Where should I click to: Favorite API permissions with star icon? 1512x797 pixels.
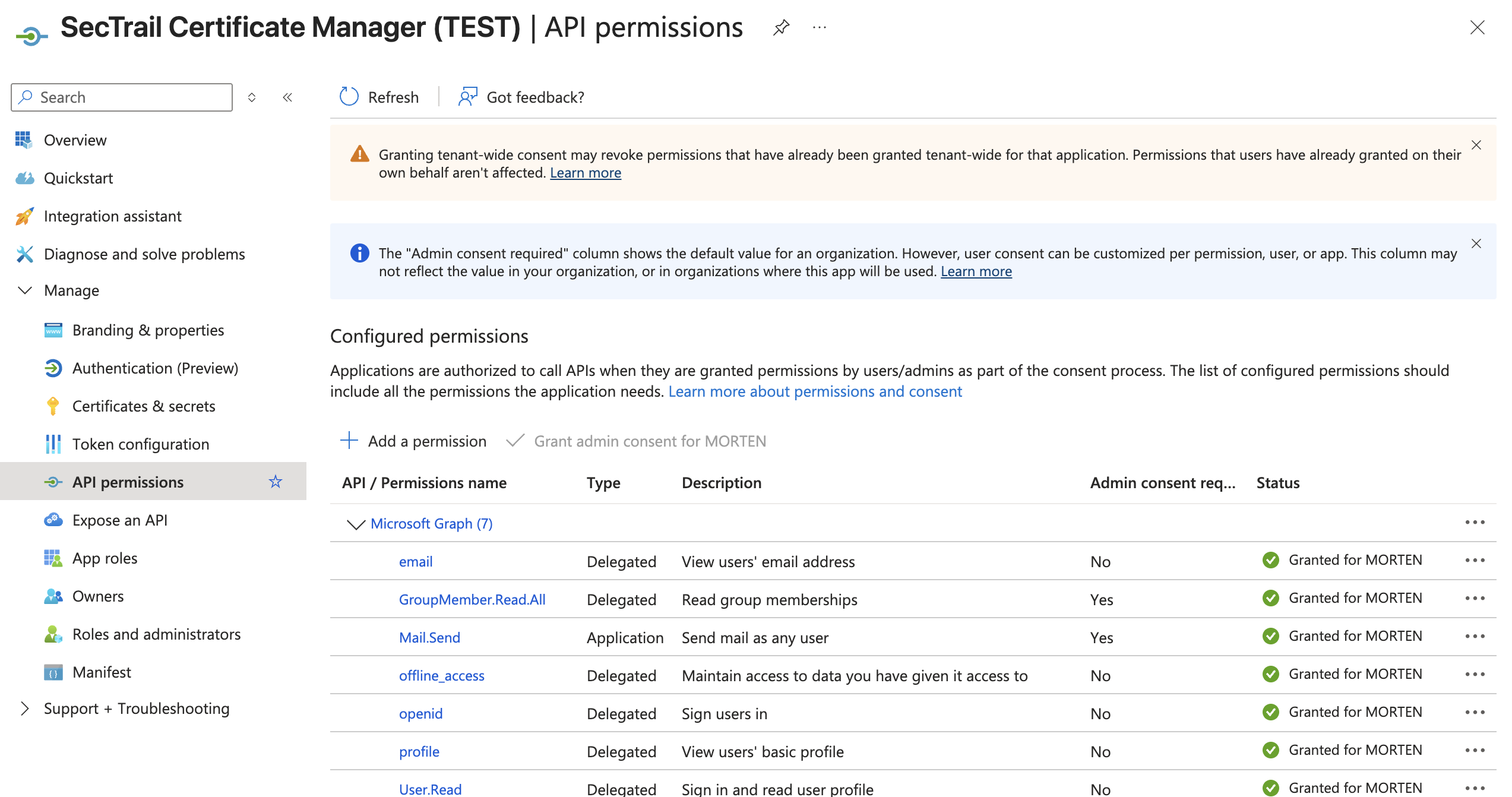coord(276,482)
